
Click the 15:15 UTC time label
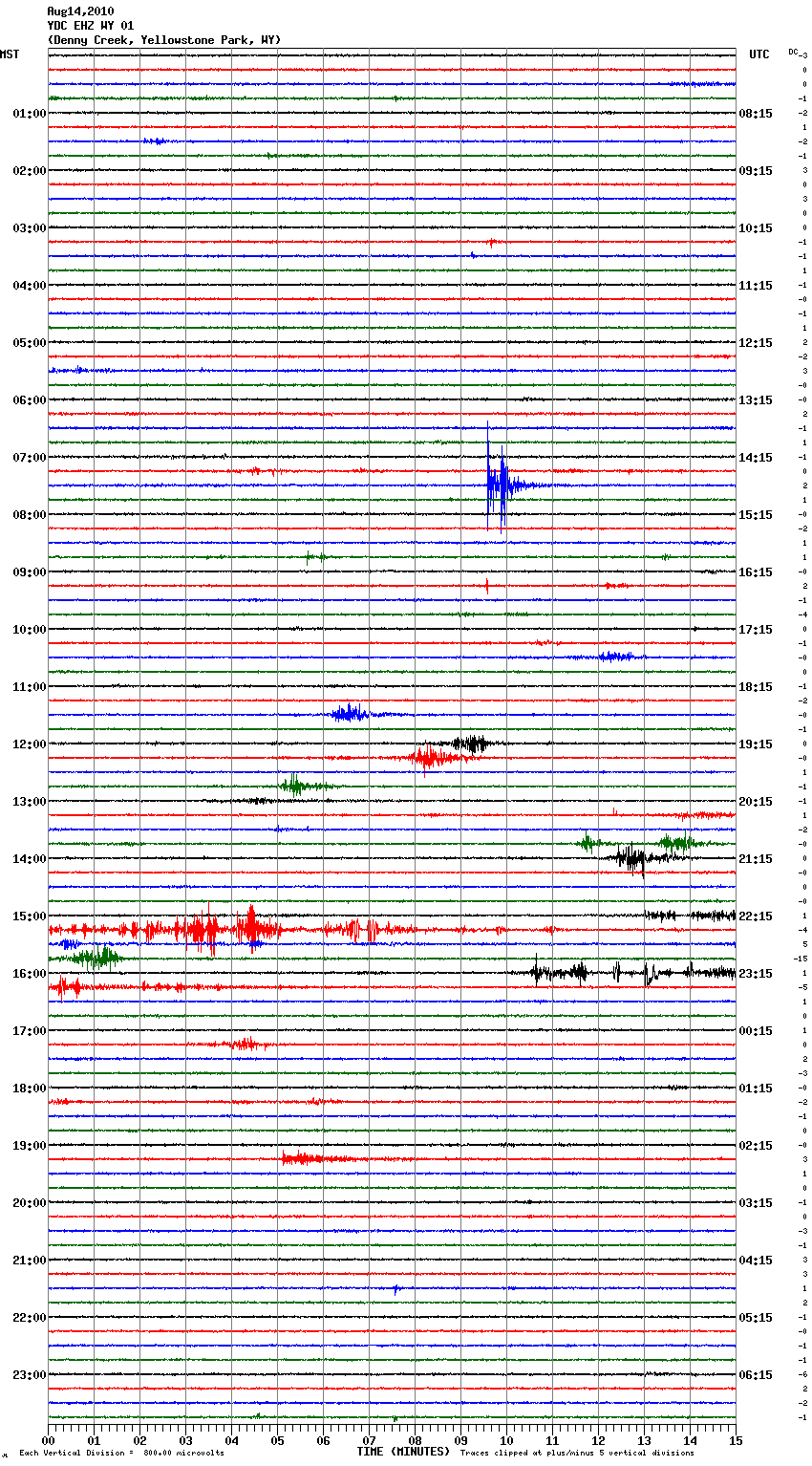point(756,515)
